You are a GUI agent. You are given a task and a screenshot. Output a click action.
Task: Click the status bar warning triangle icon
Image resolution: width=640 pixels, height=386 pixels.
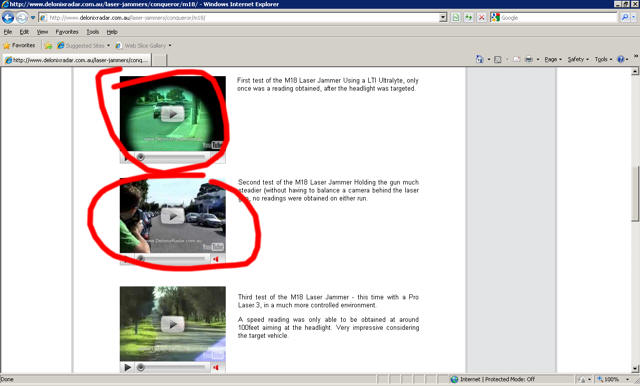point(582,379)
